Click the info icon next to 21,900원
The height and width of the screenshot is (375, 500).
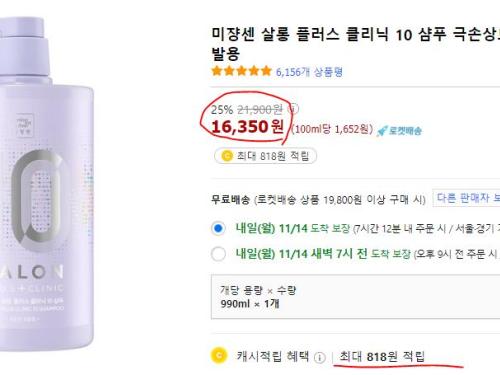[294, 109]
